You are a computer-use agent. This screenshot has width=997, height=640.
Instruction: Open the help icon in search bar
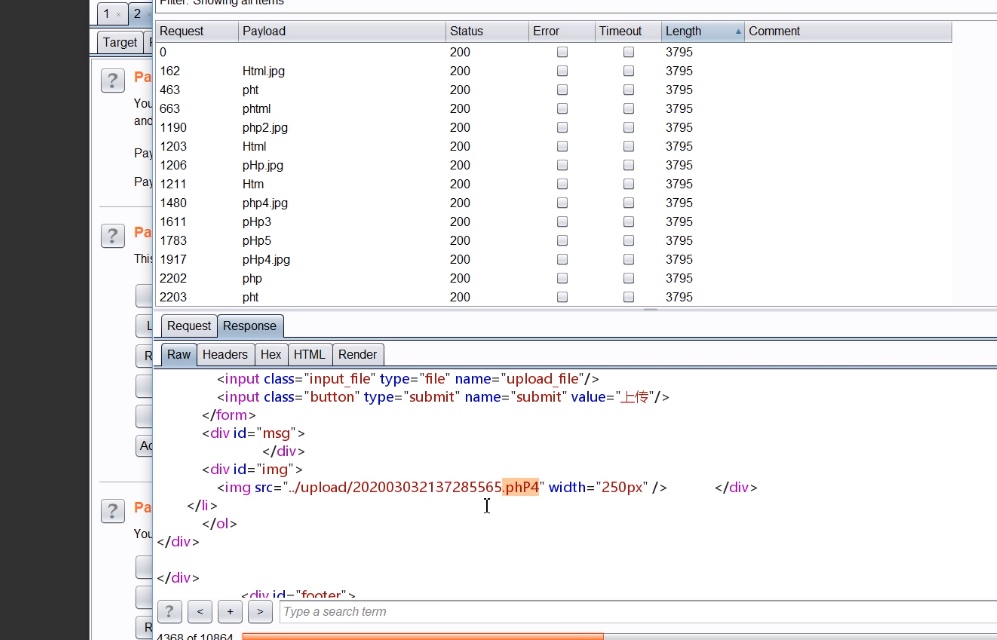coord(169,611)
